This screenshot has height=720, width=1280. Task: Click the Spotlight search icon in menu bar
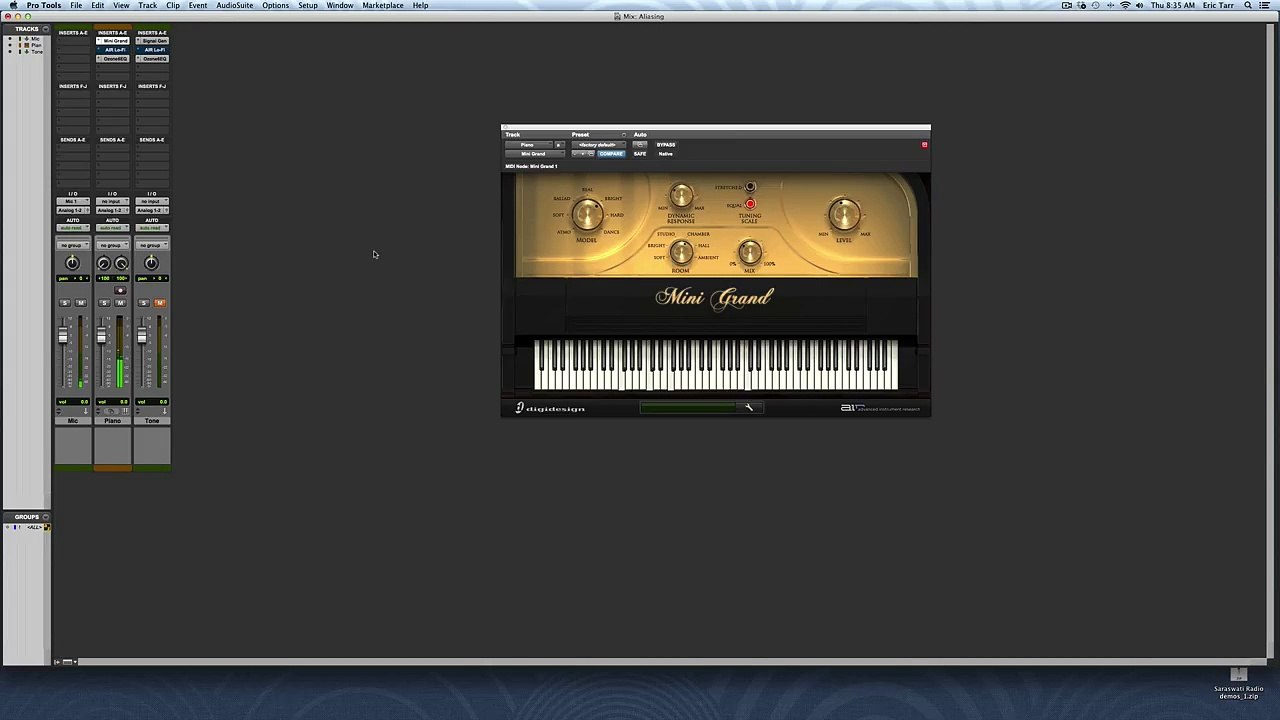pyautogui.click(x=1248, y=6)
